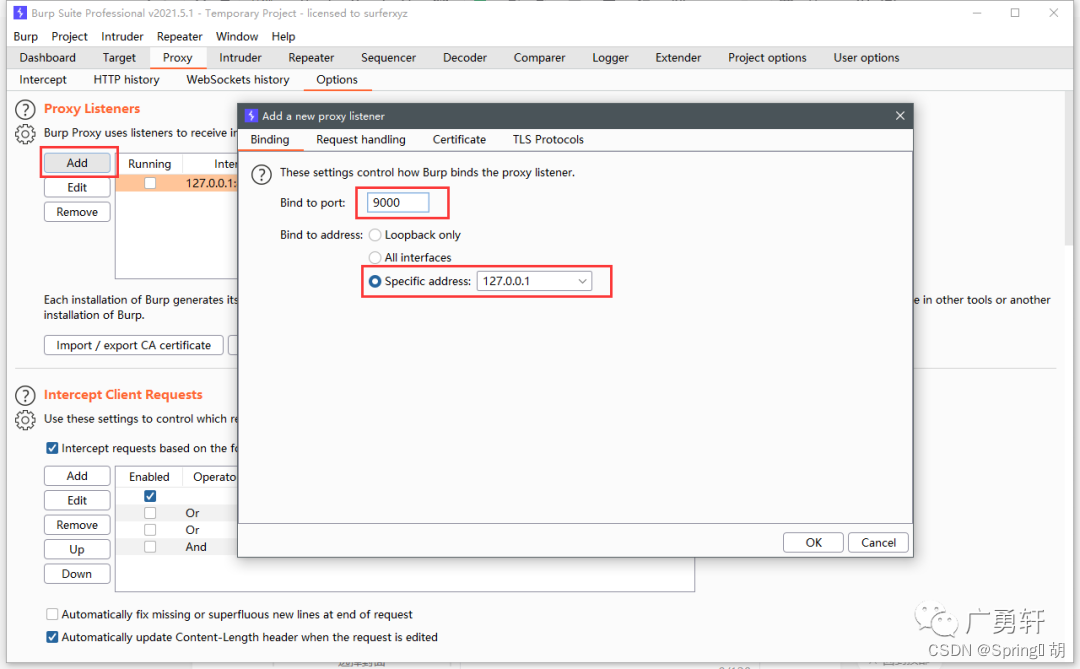Viewport: 1080px width, 669px height.
Task: Click Up button for intercept rules
Action: click(77, 549)
